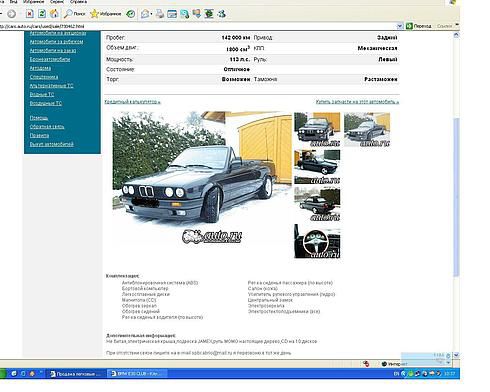Image resolution: width=490 pixels, height=392 pixels.
Task: Open History clock icon in toolbar
Action: click(x=131, y=14)
